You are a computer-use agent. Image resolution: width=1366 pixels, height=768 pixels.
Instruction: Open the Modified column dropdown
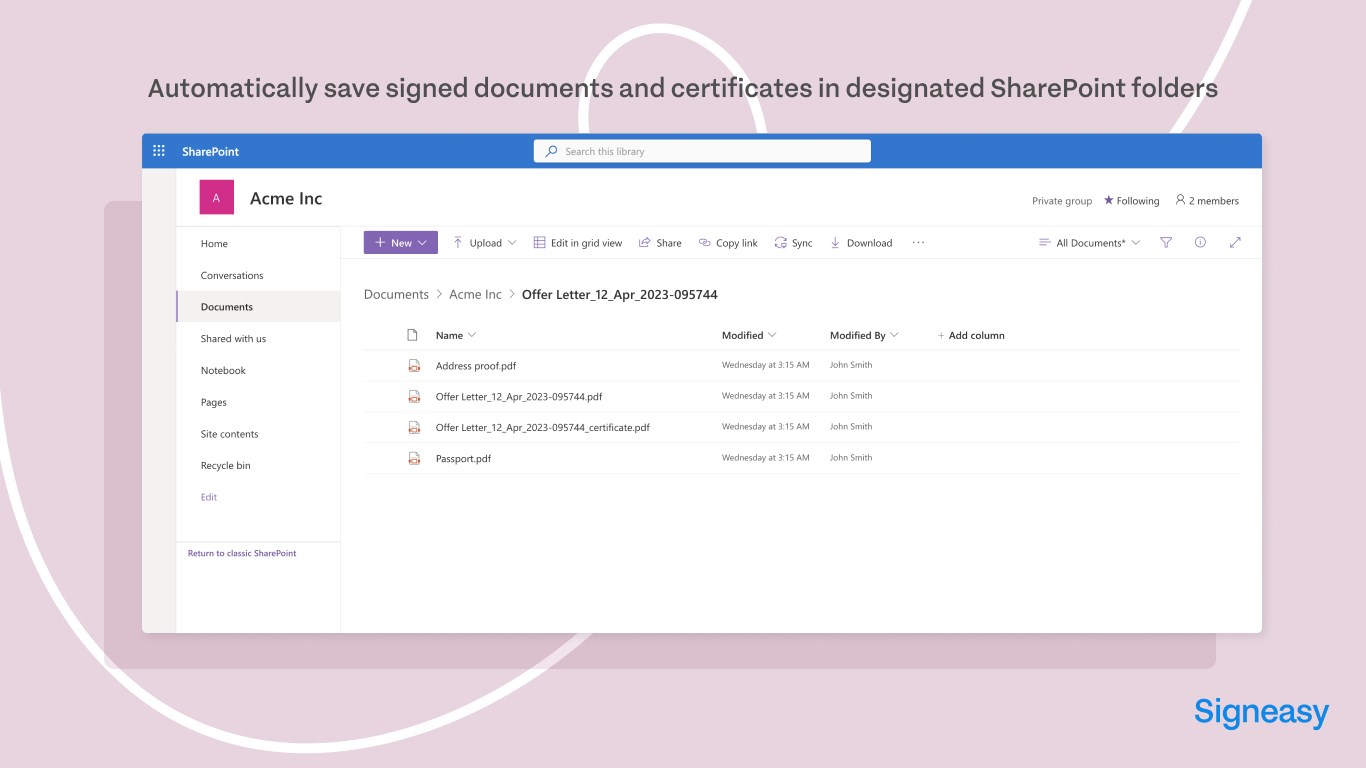749,336
